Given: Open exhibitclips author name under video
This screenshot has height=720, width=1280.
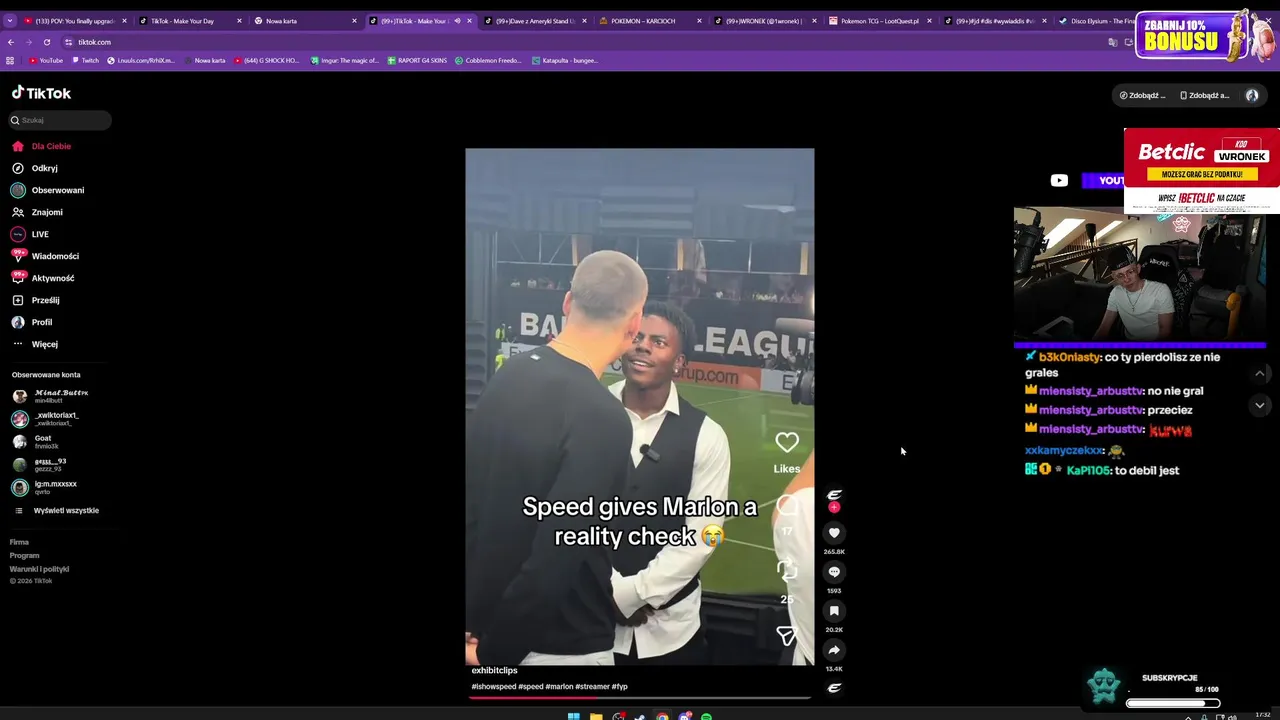Looking at the screenshot, I should (494, 670).
